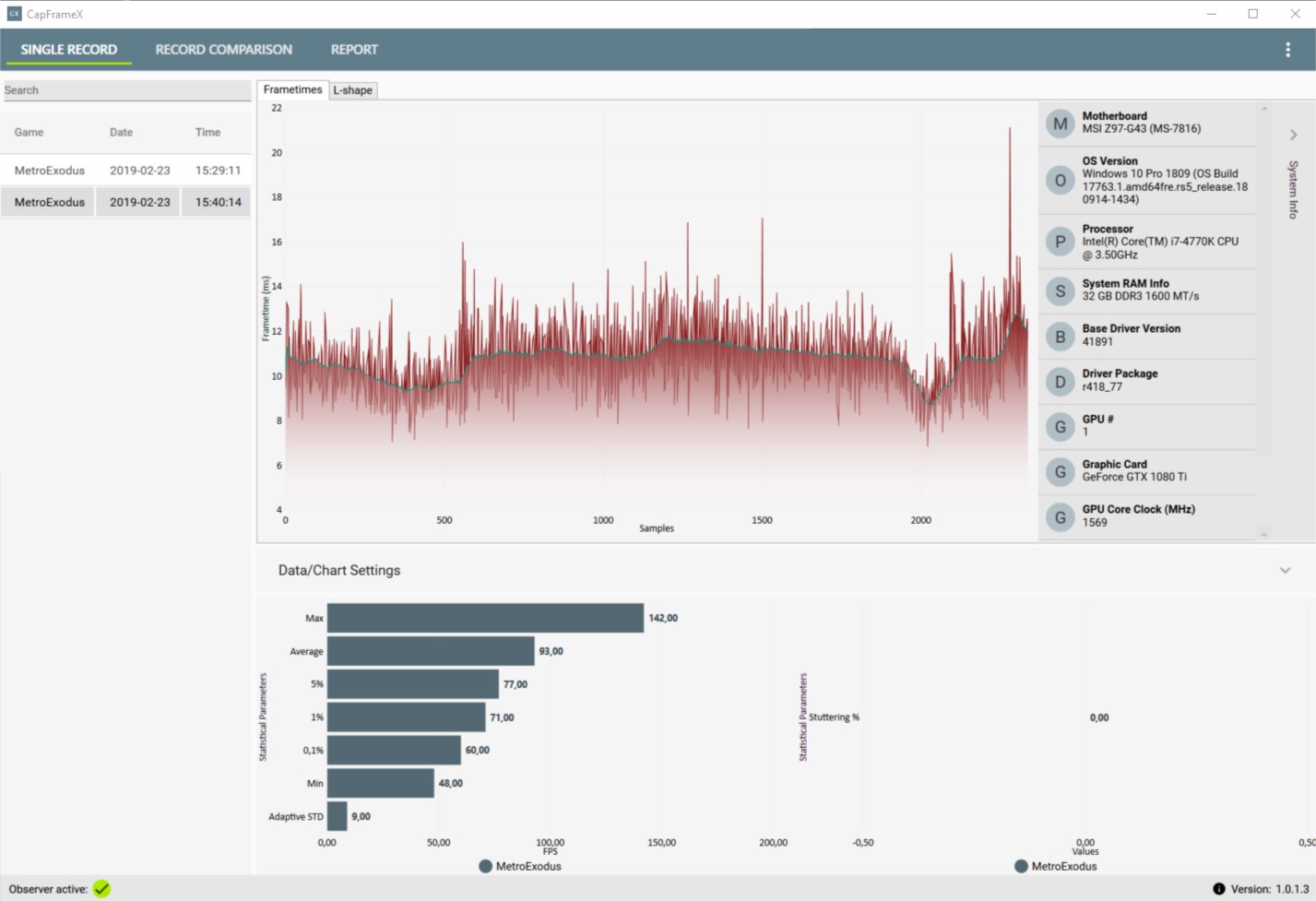Sort records by Time column header

207,132
